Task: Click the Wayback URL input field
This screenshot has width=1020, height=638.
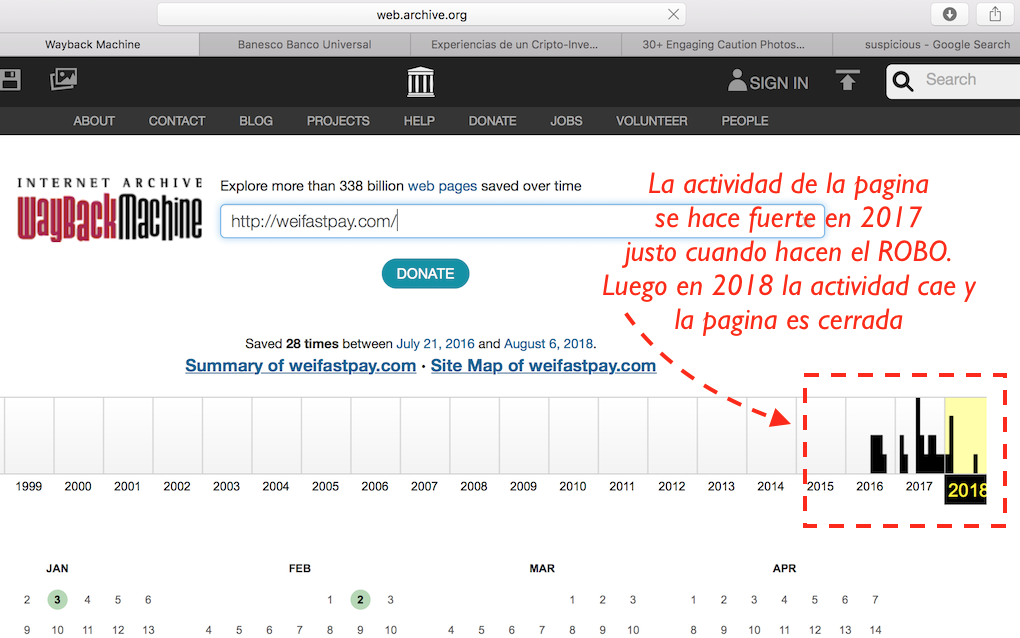Action: (522, 221)
